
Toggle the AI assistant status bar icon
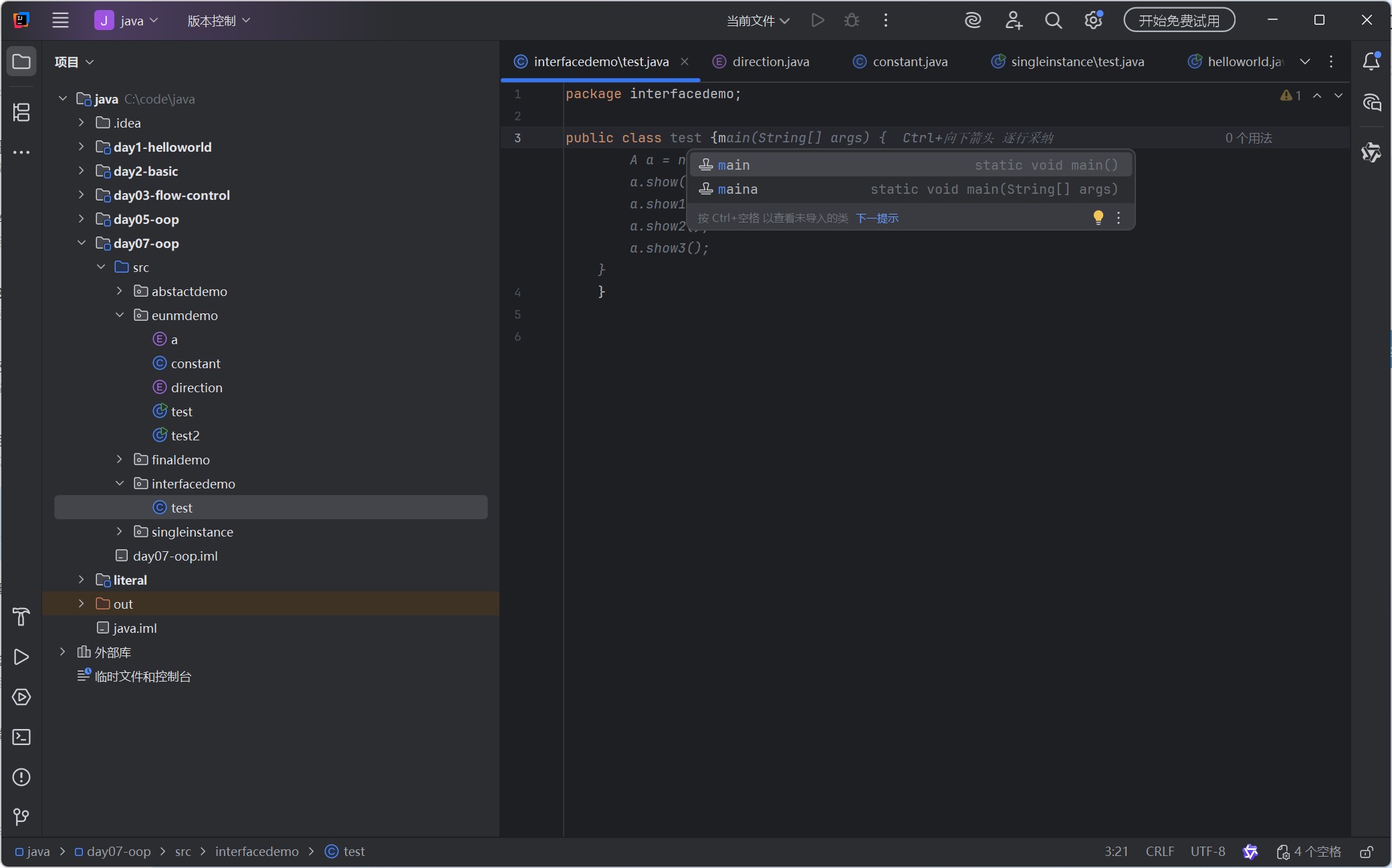(1250, 852)
